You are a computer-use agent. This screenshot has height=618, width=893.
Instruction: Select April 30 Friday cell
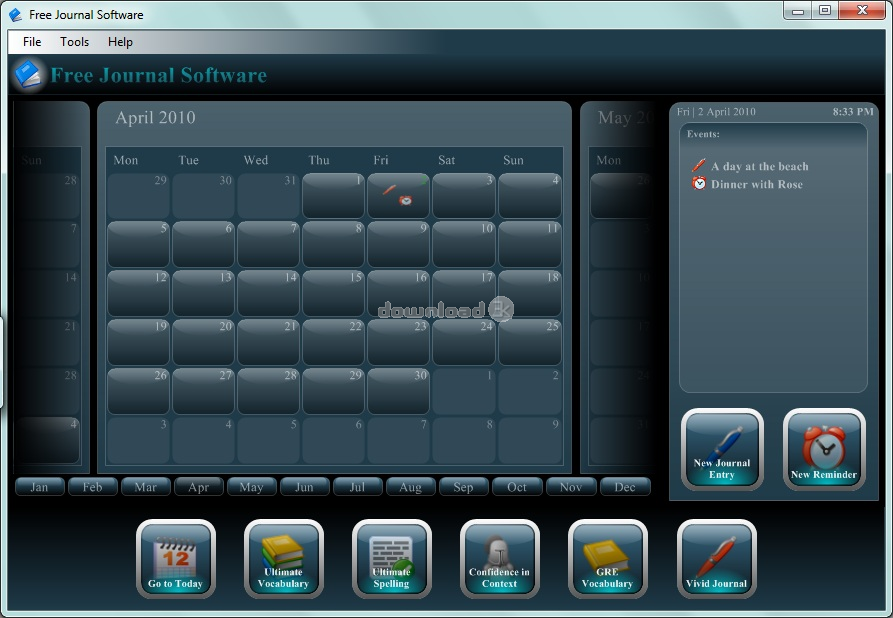[398, 391]
